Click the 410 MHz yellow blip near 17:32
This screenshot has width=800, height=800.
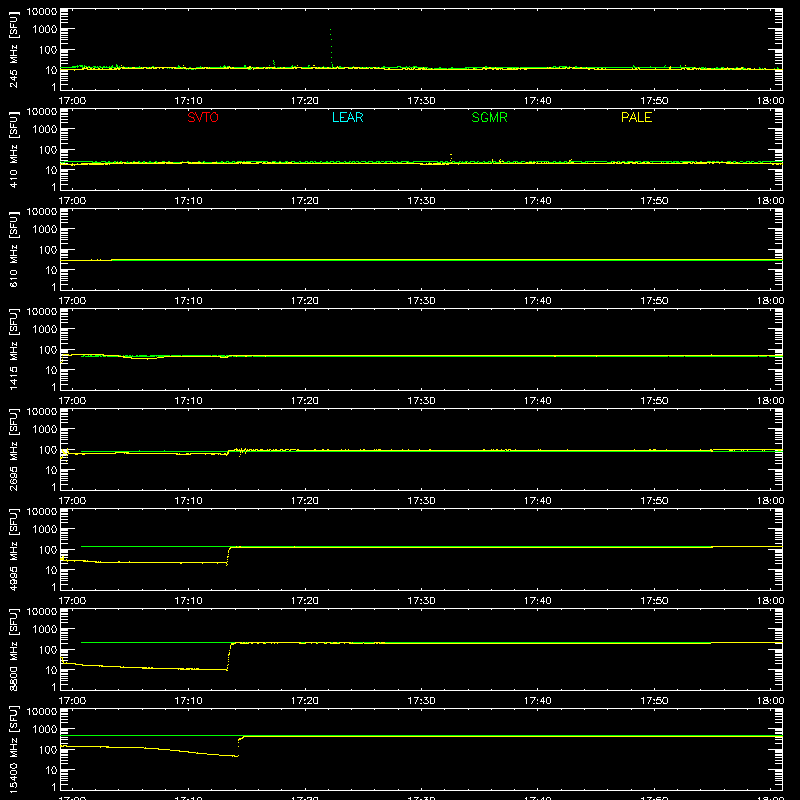[451, 158]
